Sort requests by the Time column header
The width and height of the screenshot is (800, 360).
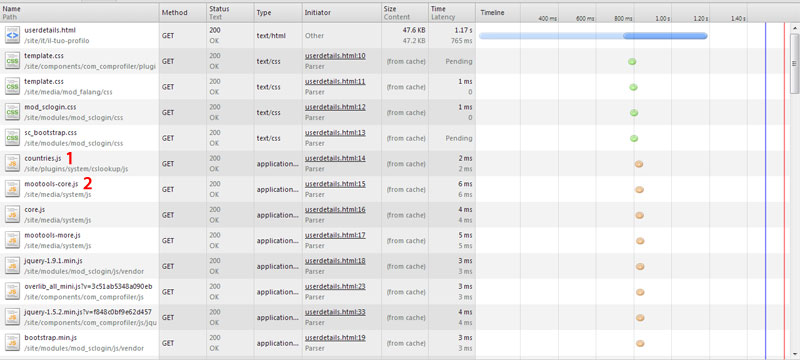(x=452, y=13)
